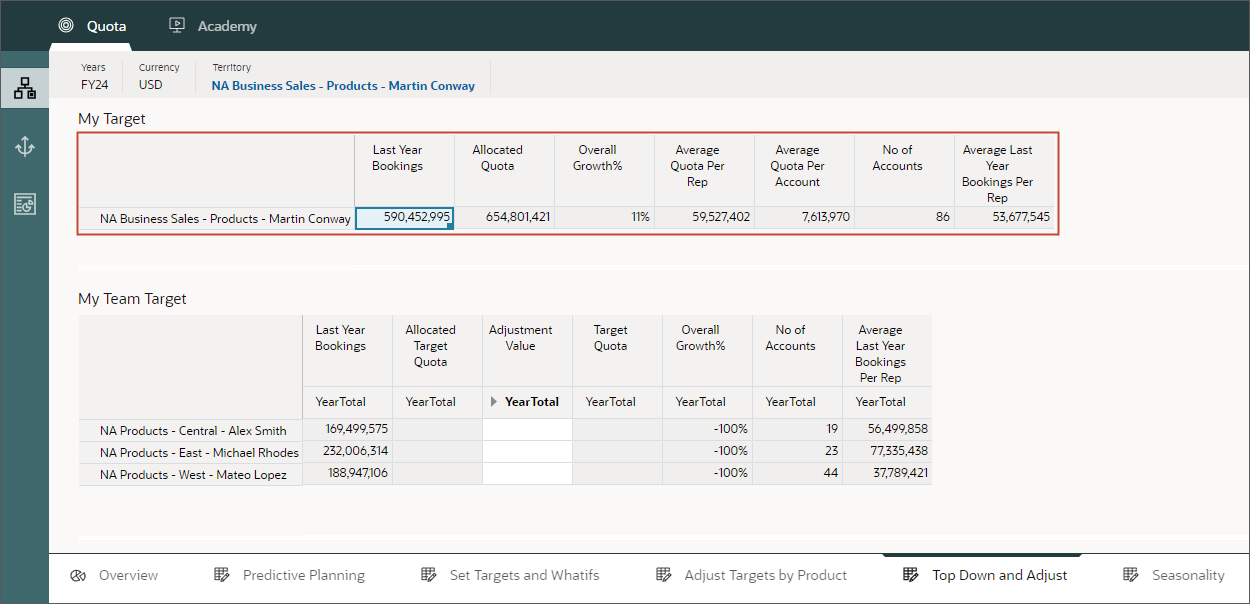The height and width of the screenshot is (604, 1250).
Task: Click the Overview tab icon
Action: [x=78, y=575]
